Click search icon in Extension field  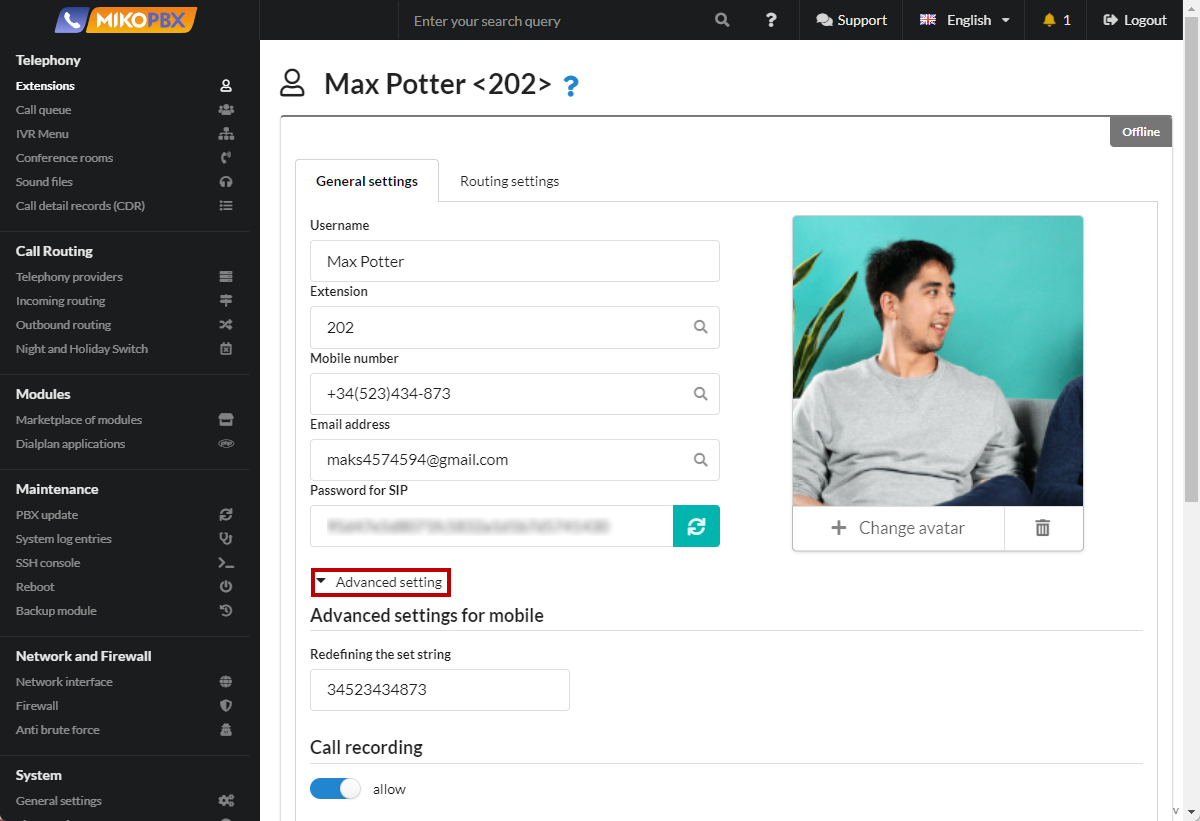(x=701, y=327)
